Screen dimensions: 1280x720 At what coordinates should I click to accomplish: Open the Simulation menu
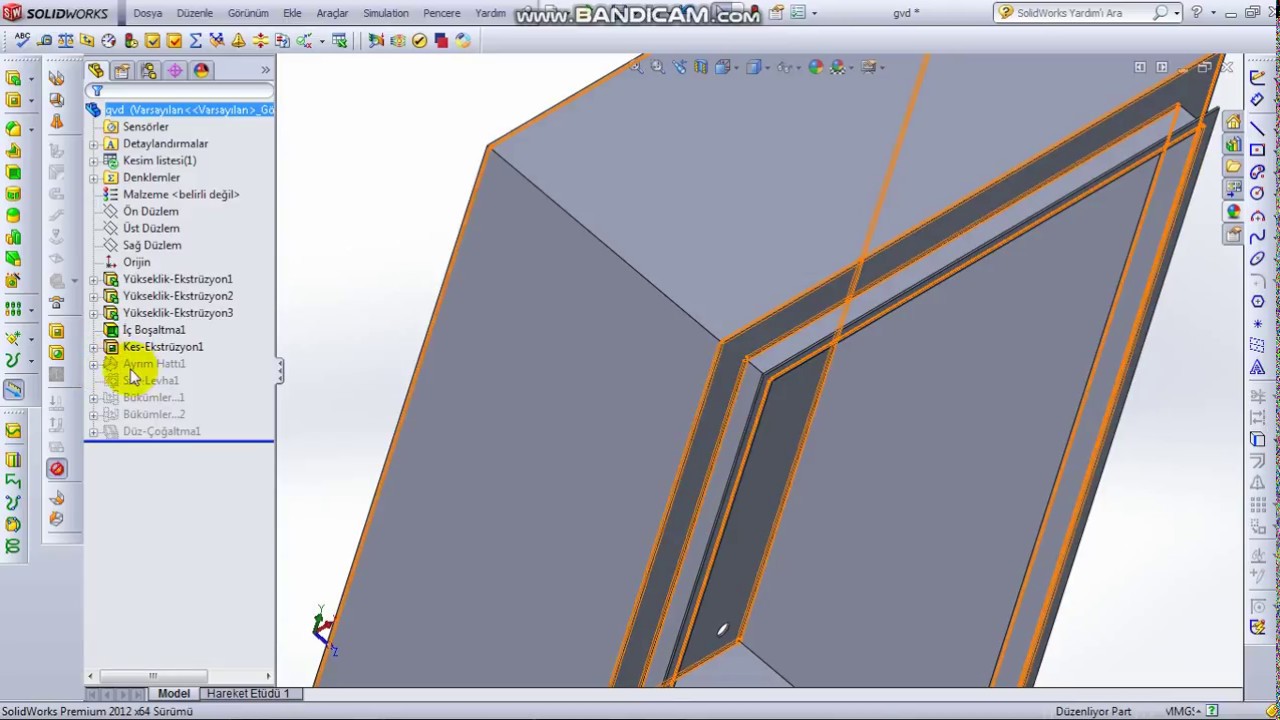(385, 13)
